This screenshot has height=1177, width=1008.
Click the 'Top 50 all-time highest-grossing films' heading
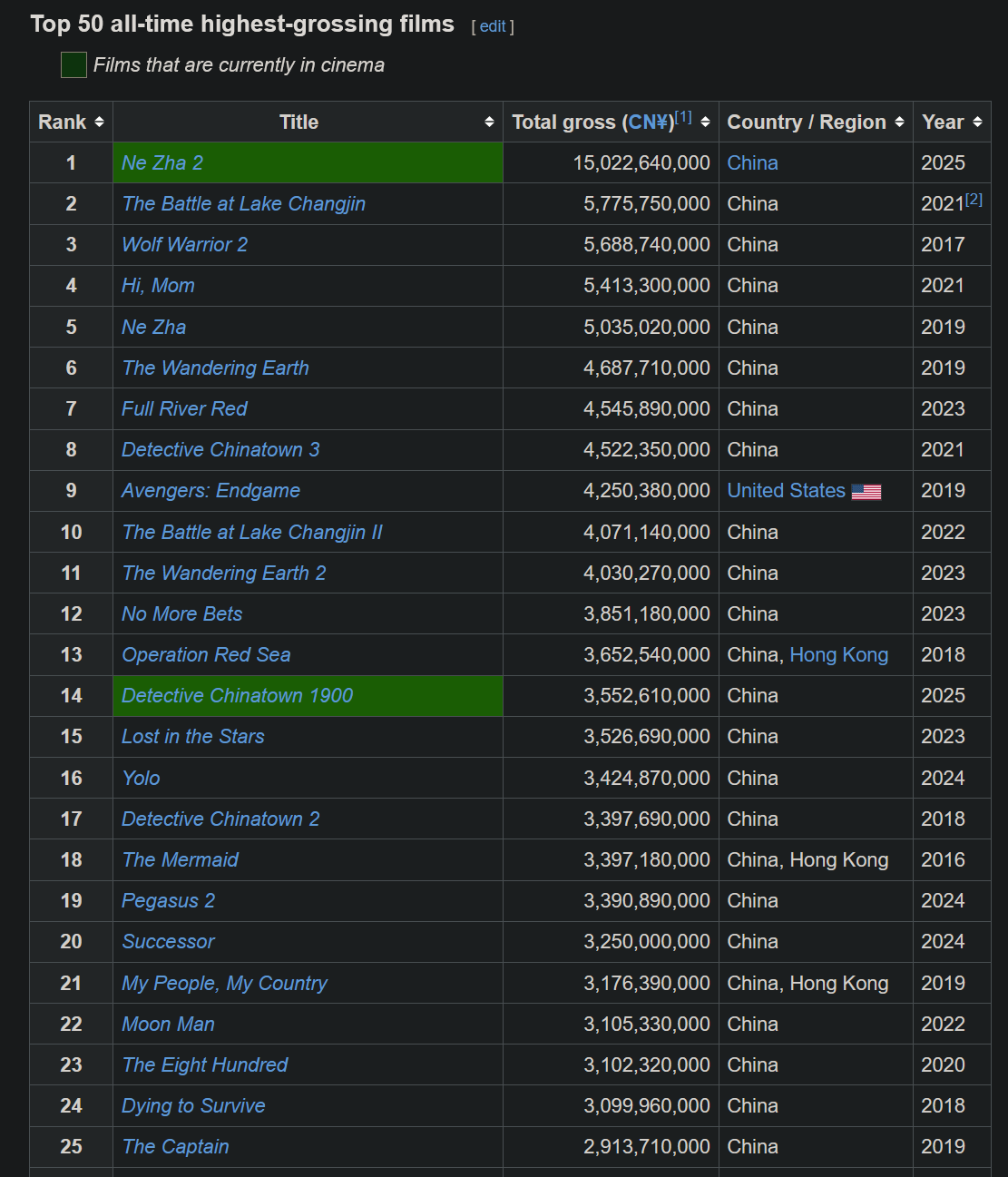click(242, 25)
